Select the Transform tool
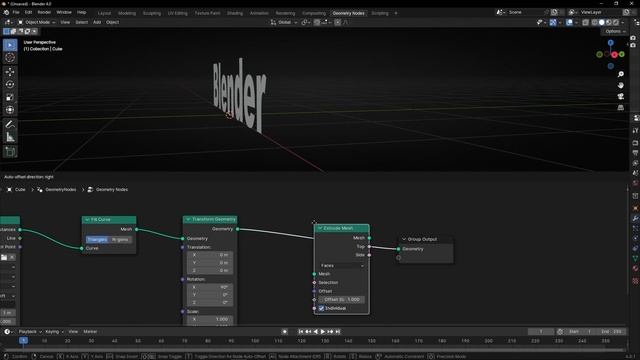The image size is (640, 360). (10, 110)
